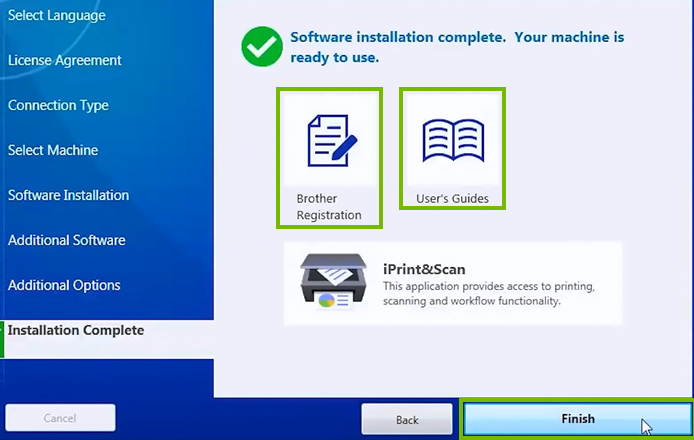Go to Additional Options step
The image size is (694, 440).
coord(64,285)
